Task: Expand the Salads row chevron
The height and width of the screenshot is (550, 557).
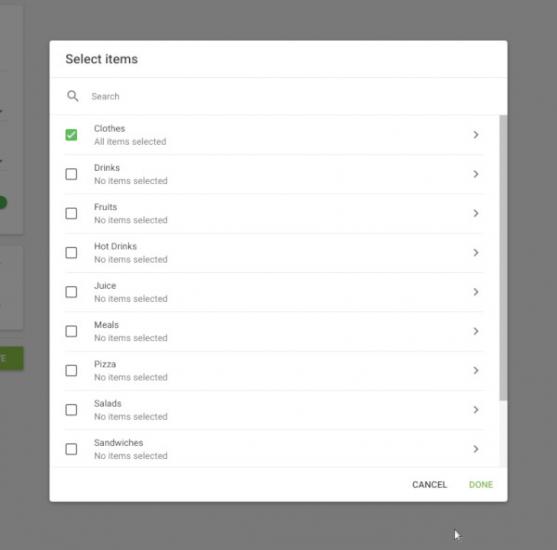Action: (x=476, y=410)
